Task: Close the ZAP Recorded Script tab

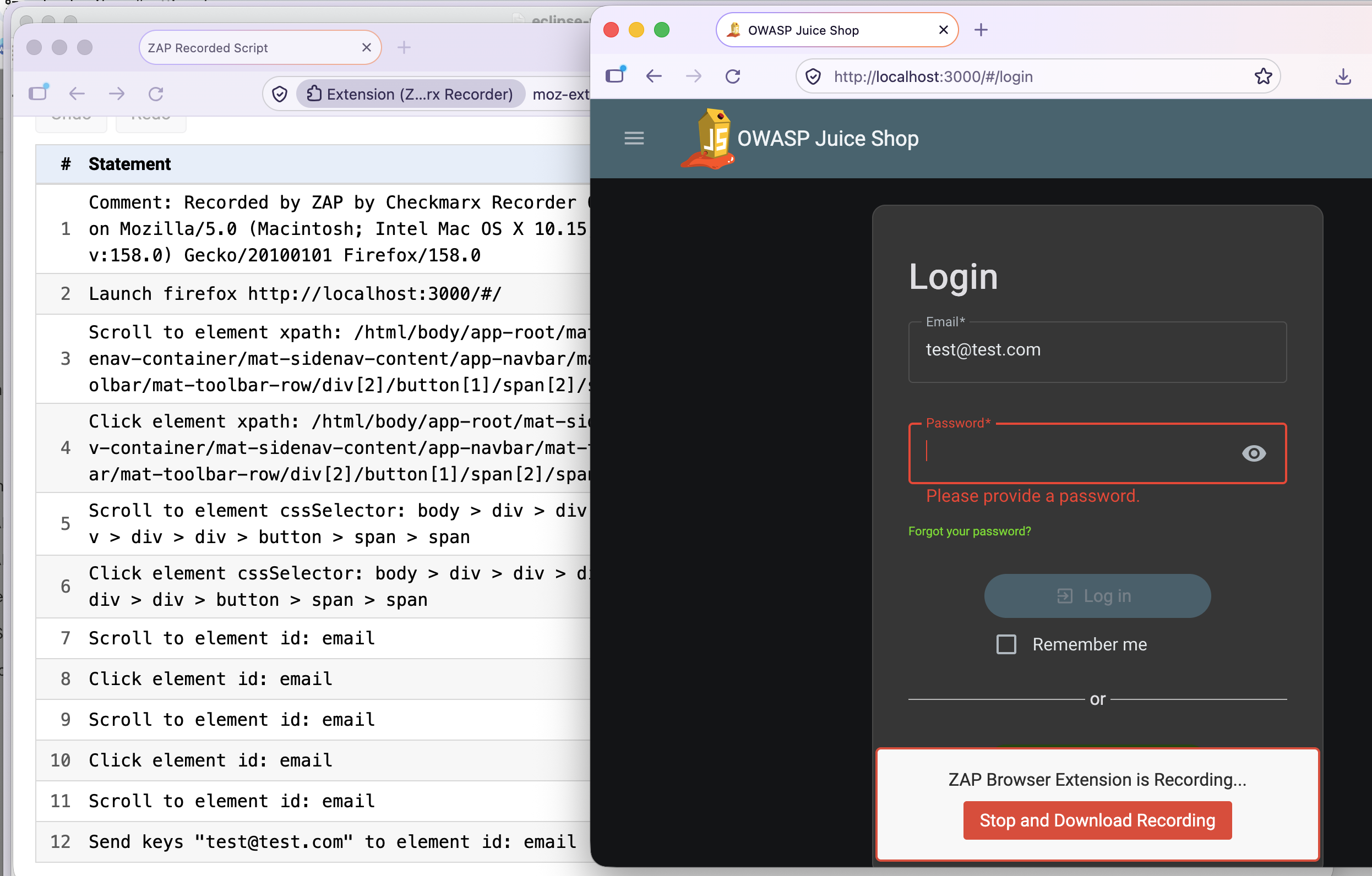Action: tap(366, 47)
